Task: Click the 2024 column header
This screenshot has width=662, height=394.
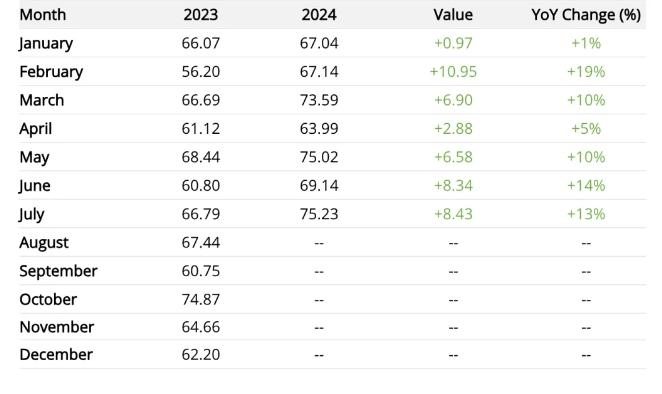Action: click(319, 15)
